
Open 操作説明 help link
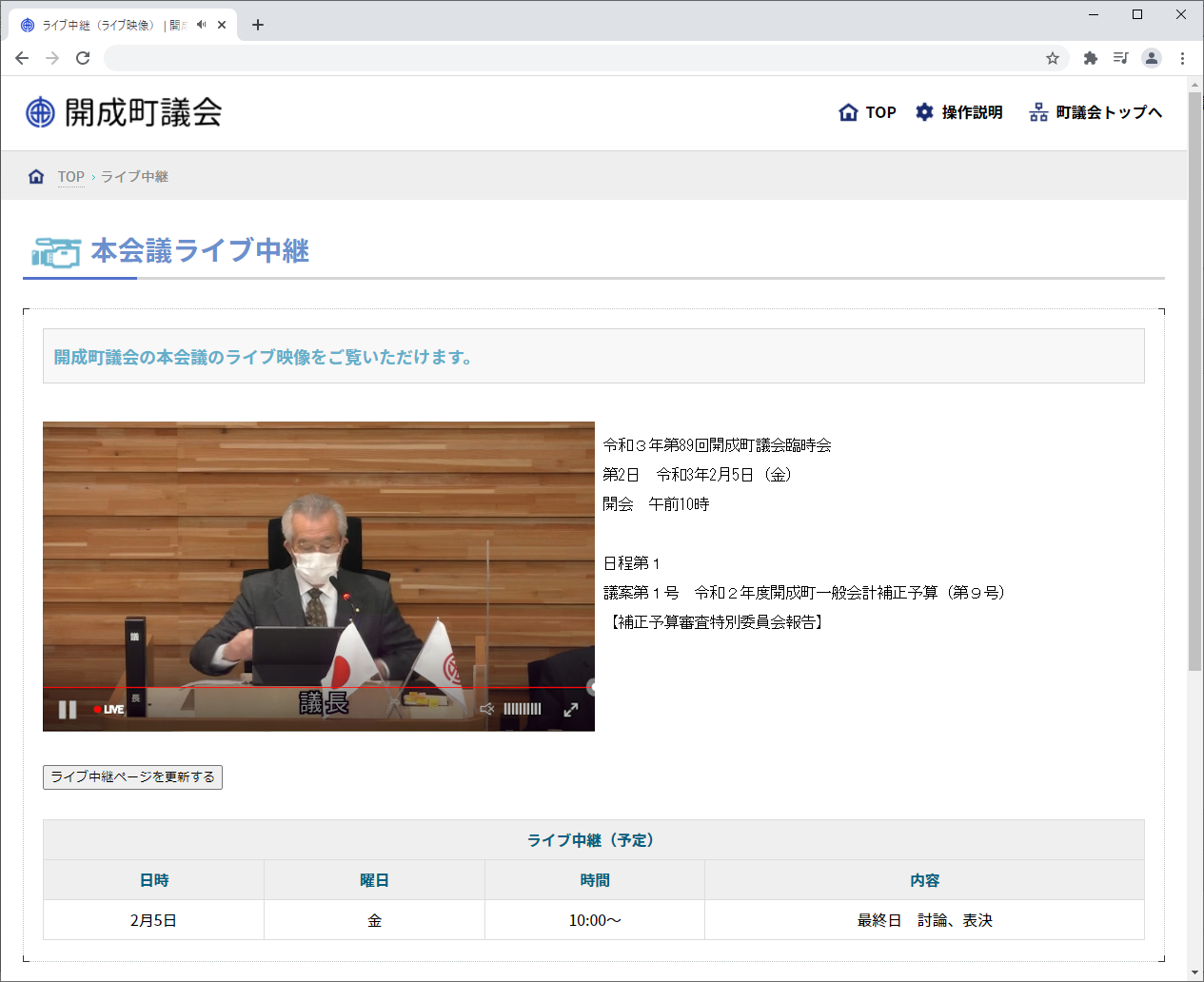click(x=959, y=112)
